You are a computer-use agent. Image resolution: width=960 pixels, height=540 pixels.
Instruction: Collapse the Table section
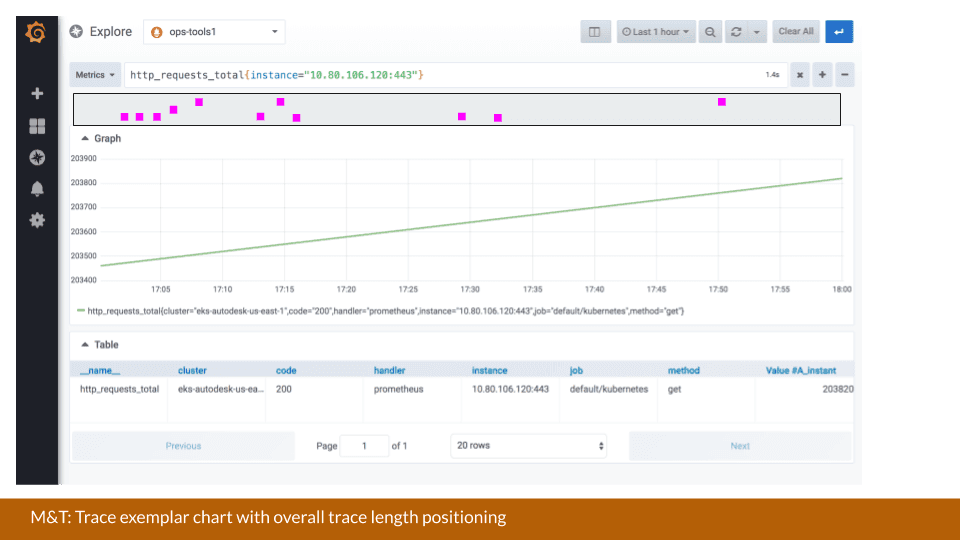click(100, 345)
